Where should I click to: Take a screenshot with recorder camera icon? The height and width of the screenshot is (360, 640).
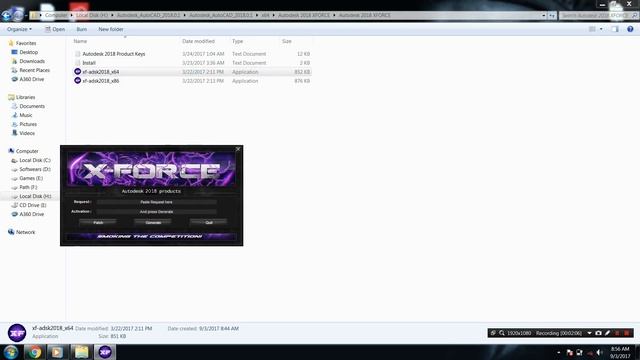click(598, 333)
